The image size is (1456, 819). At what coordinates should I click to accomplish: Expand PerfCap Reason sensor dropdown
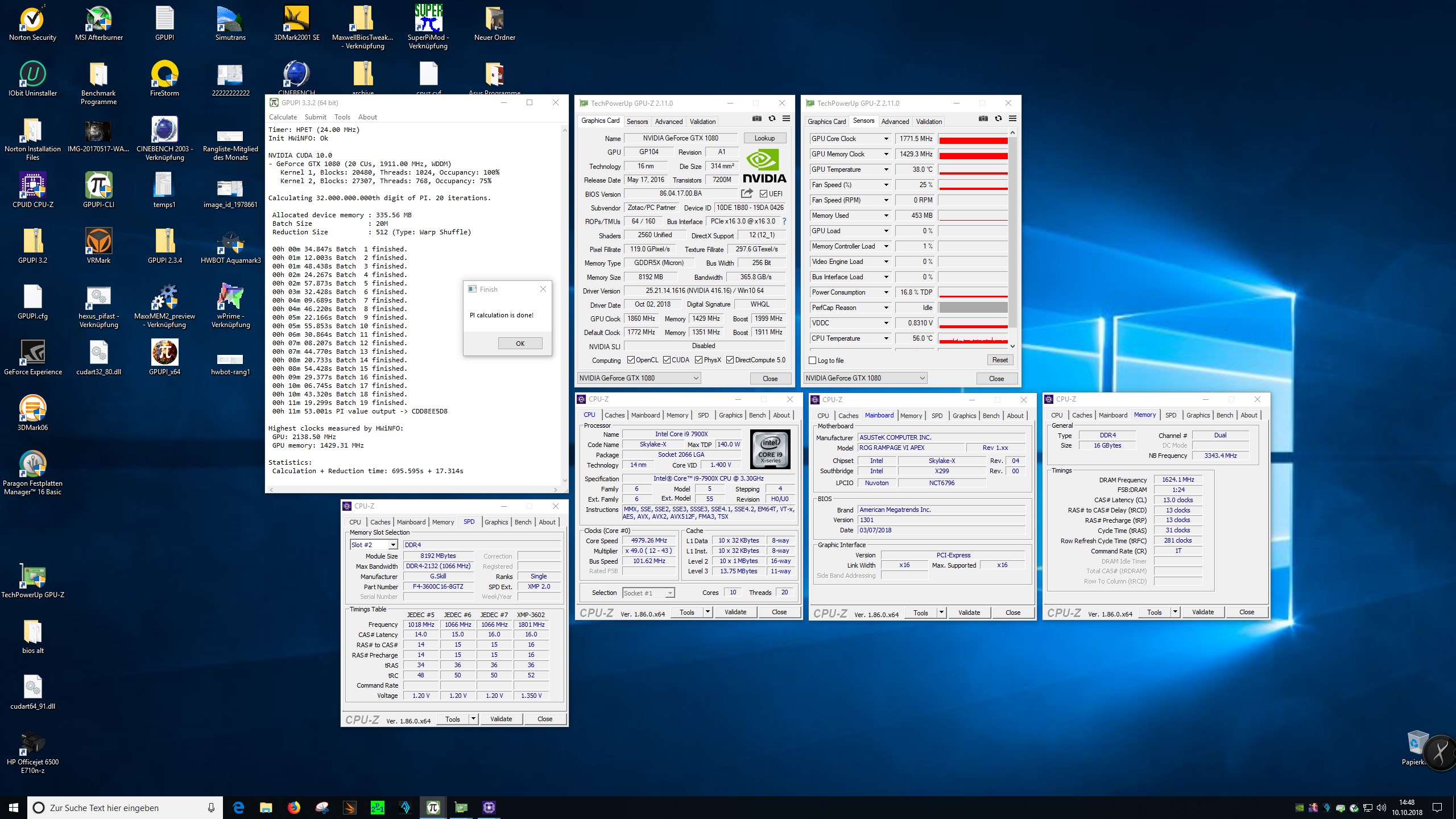coord(886,308)
